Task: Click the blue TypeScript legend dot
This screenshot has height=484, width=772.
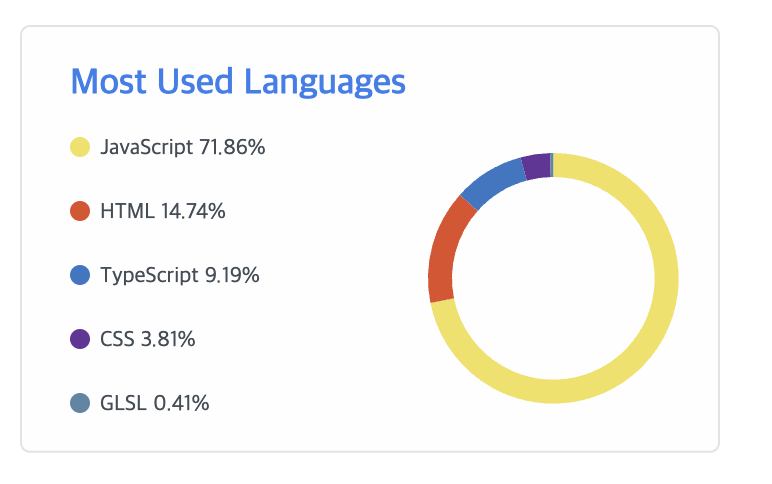Action: point(81,275)
